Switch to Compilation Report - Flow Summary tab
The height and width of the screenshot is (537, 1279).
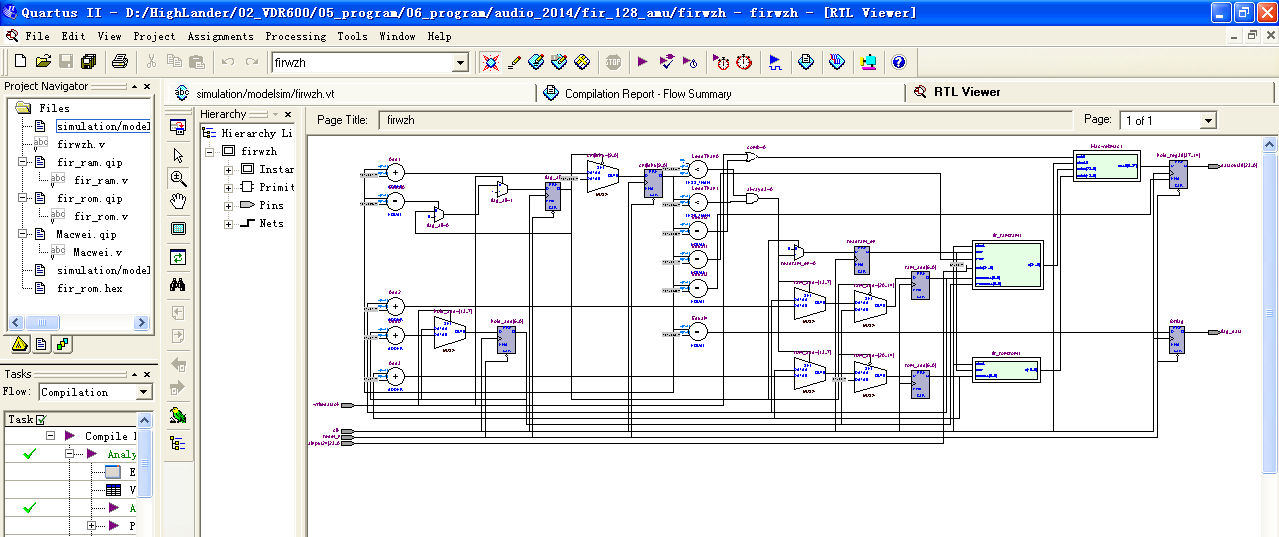(x=647, y=93)
